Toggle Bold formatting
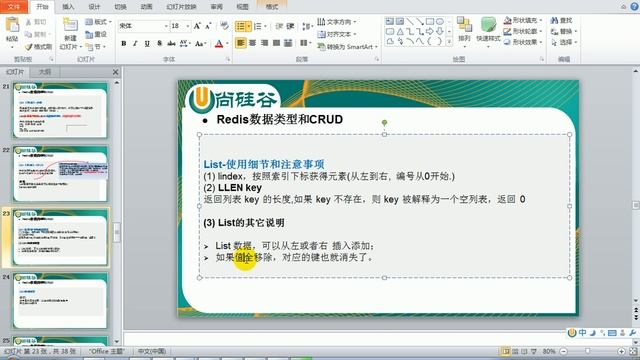 tap(124, 43)
